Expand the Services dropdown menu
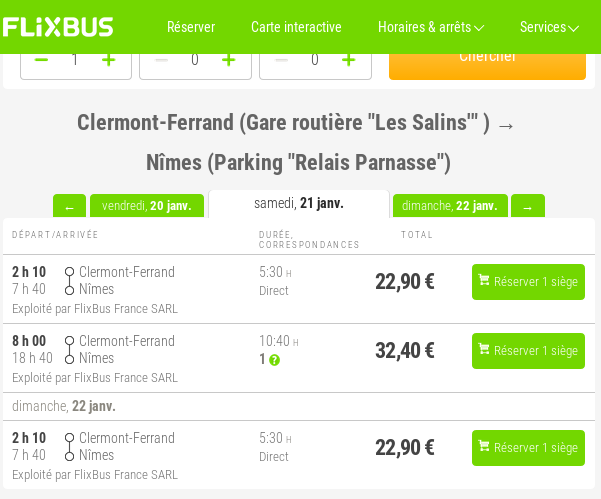The height and width of the screenshot is (499, 601). [549, 27]
